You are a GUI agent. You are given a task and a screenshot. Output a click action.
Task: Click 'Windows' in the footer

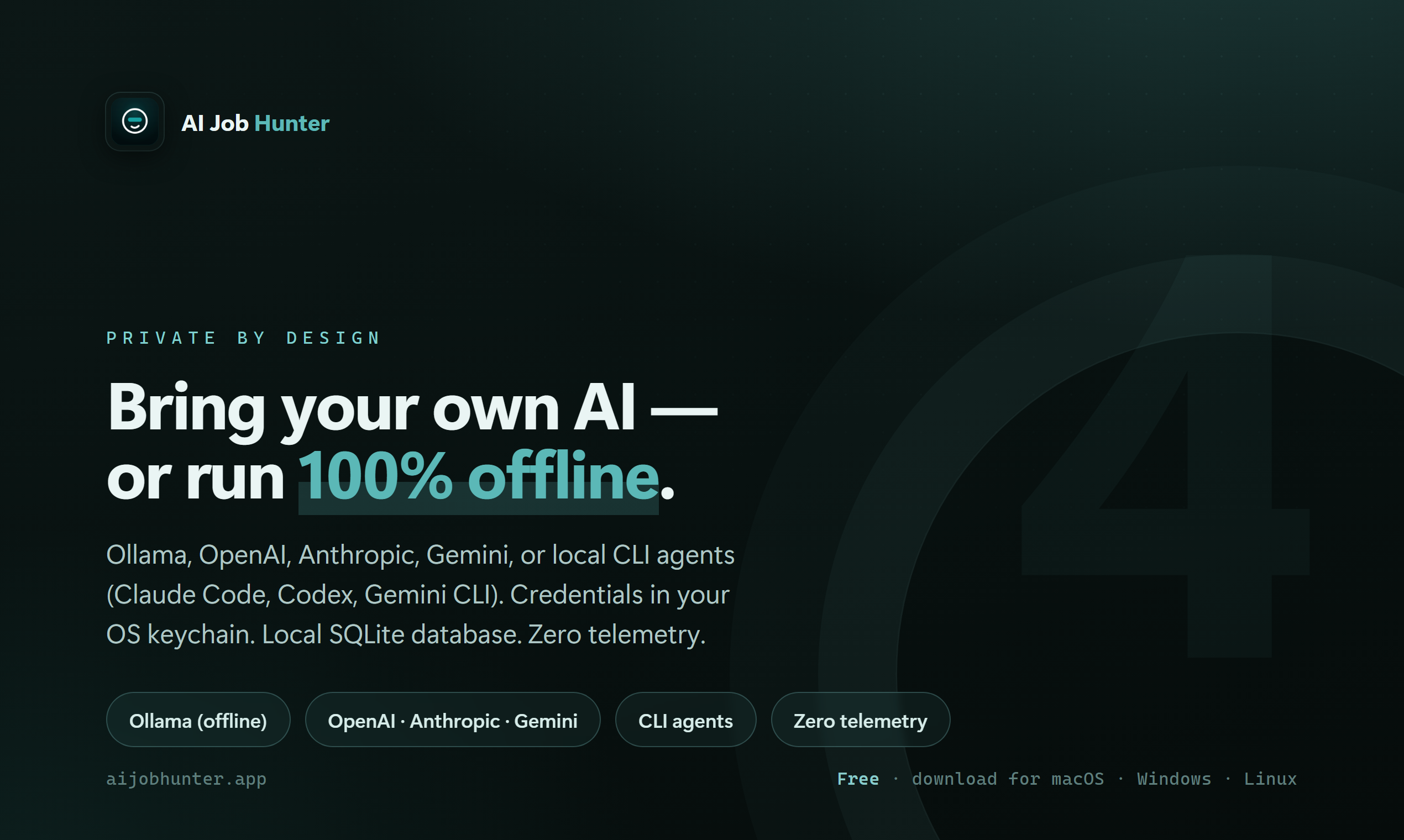(1174, 779)
